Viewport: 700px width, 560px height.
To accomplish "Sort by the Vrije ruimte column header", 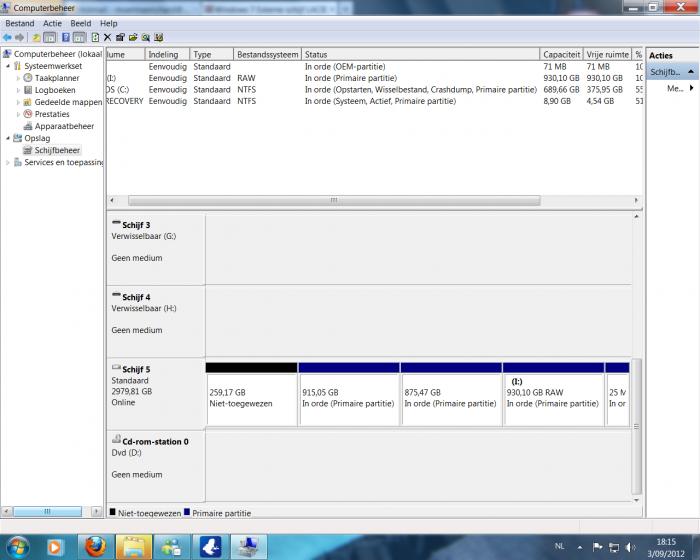I will click(x=607, y=54).
